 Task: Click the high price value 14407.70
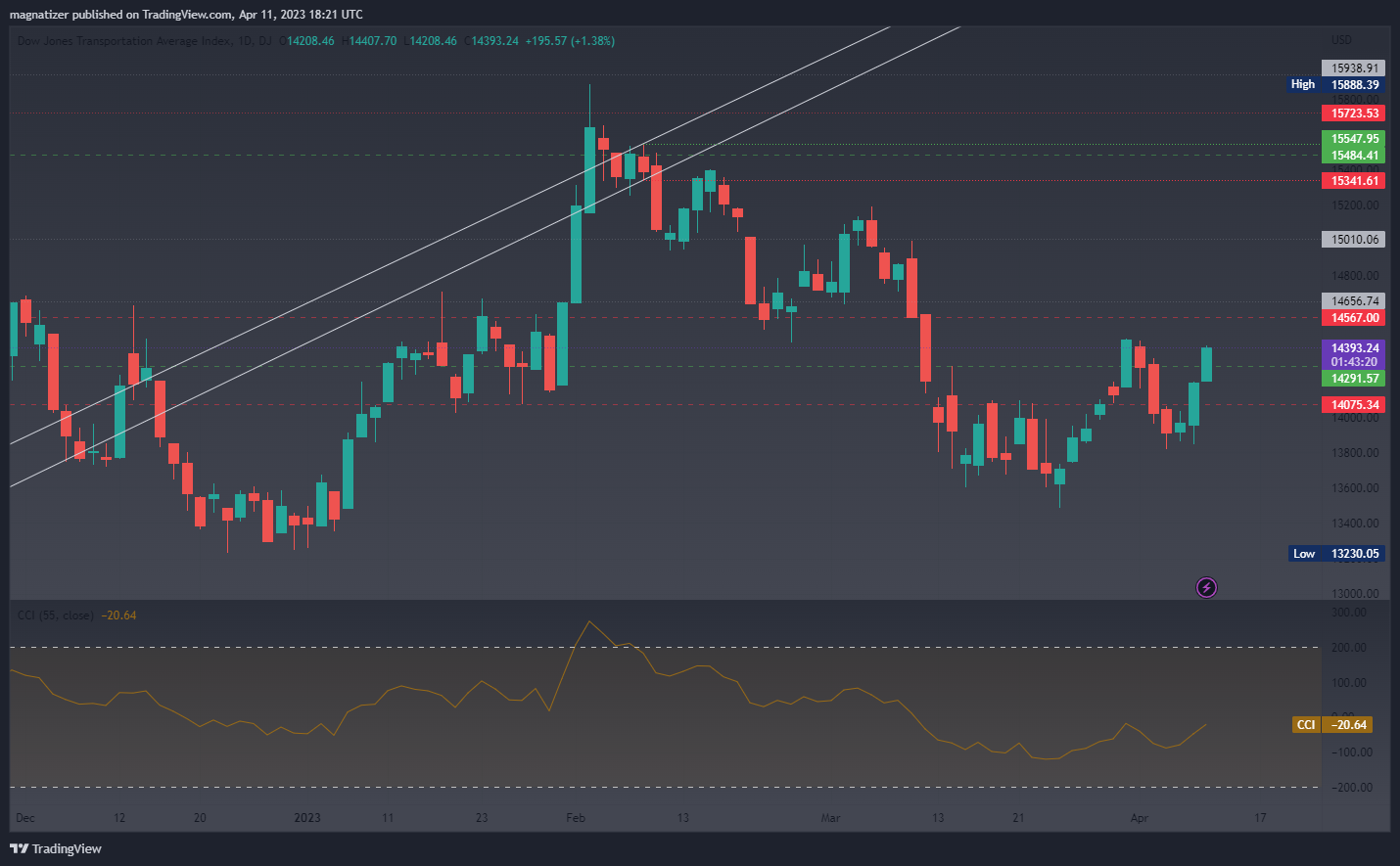[373, 41]
